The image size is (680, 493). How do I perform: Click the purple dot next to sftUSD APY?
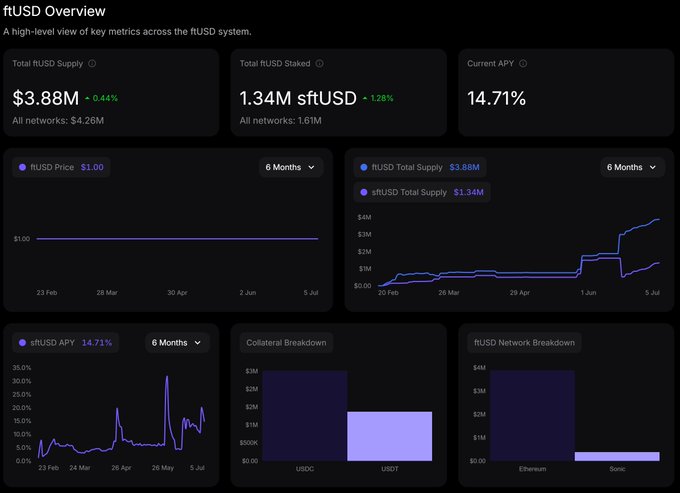[x=22, y=343]
